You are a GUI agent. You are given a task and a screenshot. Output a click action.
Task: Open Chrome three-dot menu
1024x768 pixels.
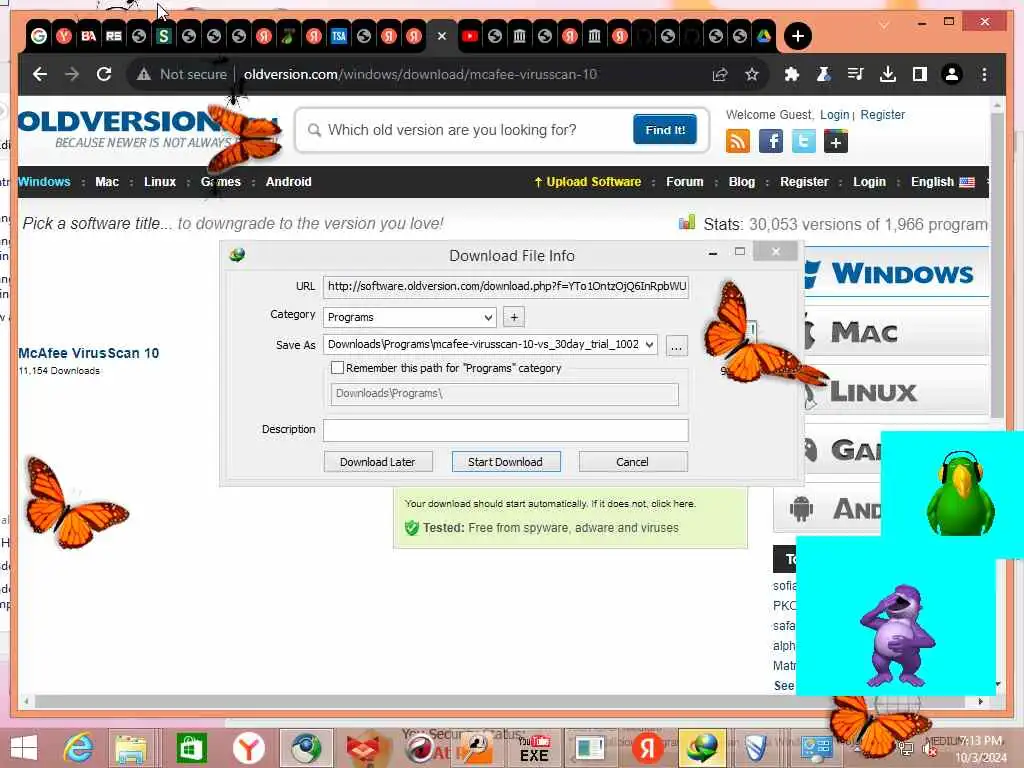pyautogui.click(x=984, y=74)
